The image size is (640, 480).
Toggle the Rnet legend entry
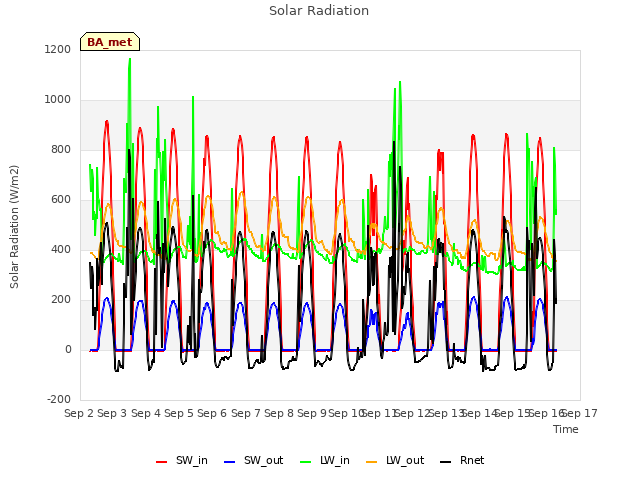click(462, 460)
